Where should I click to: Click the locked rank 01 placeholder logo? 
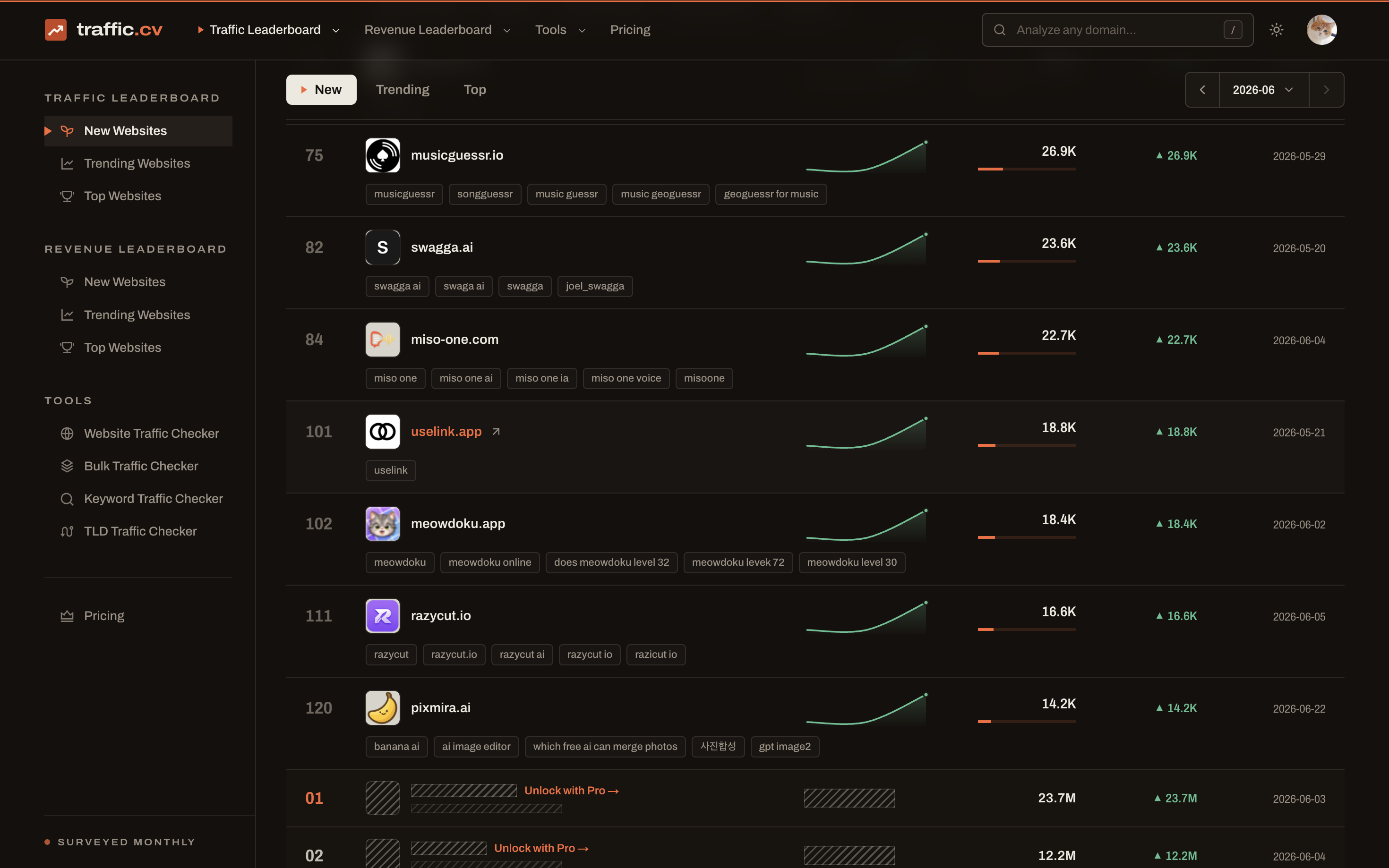coord(382,798)
